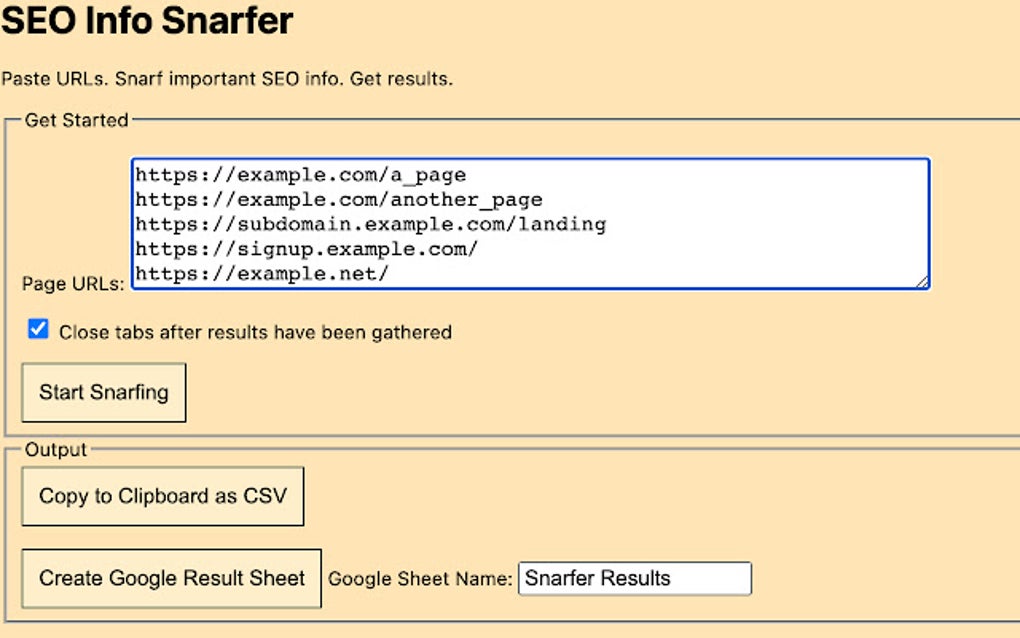1020x638 pixels.
Task: Place cursor on example.com/another_page line
Action: (x=339, y=199)
